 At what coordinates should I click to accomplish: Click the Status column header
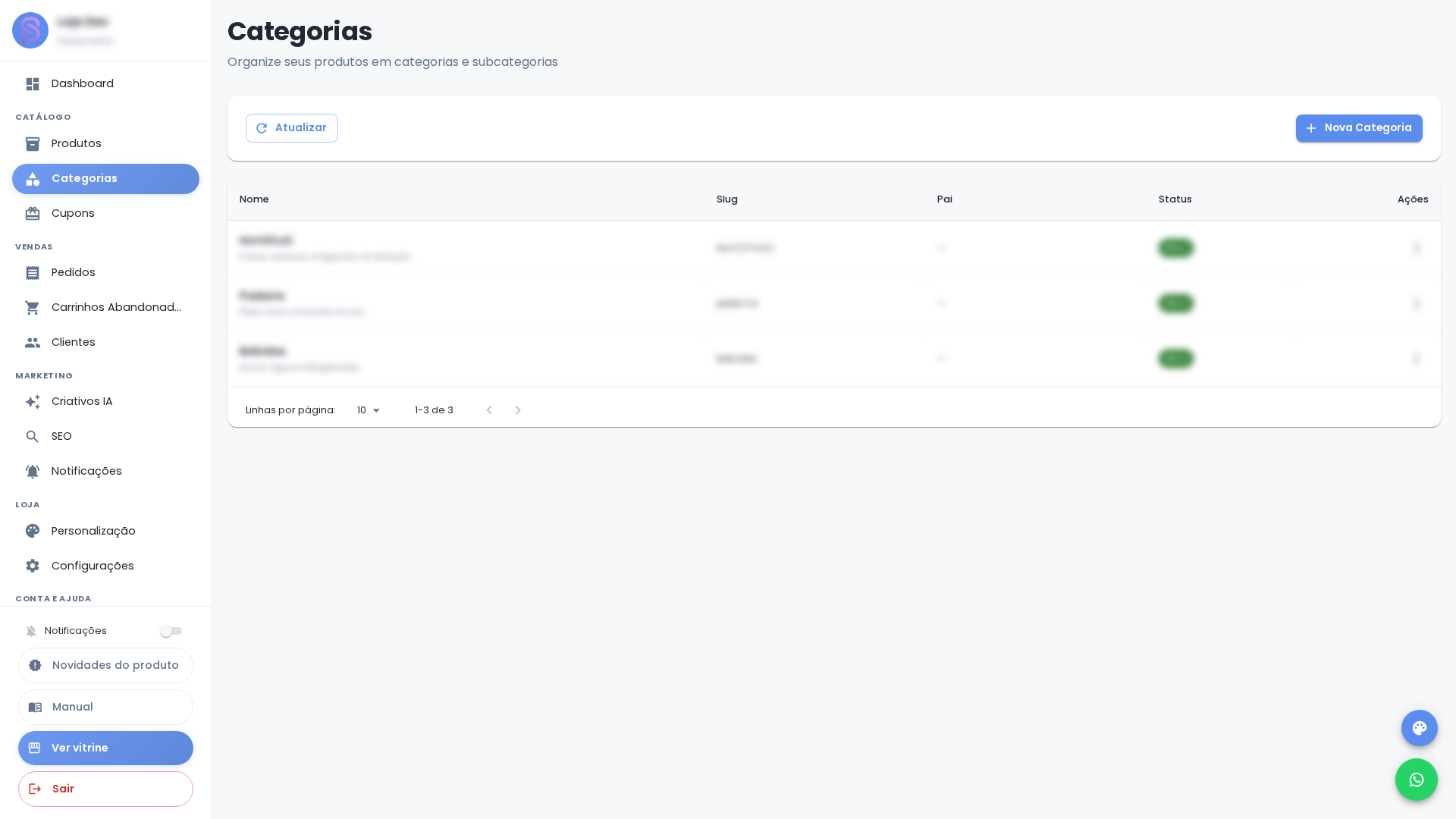(x=1175, y=199)
